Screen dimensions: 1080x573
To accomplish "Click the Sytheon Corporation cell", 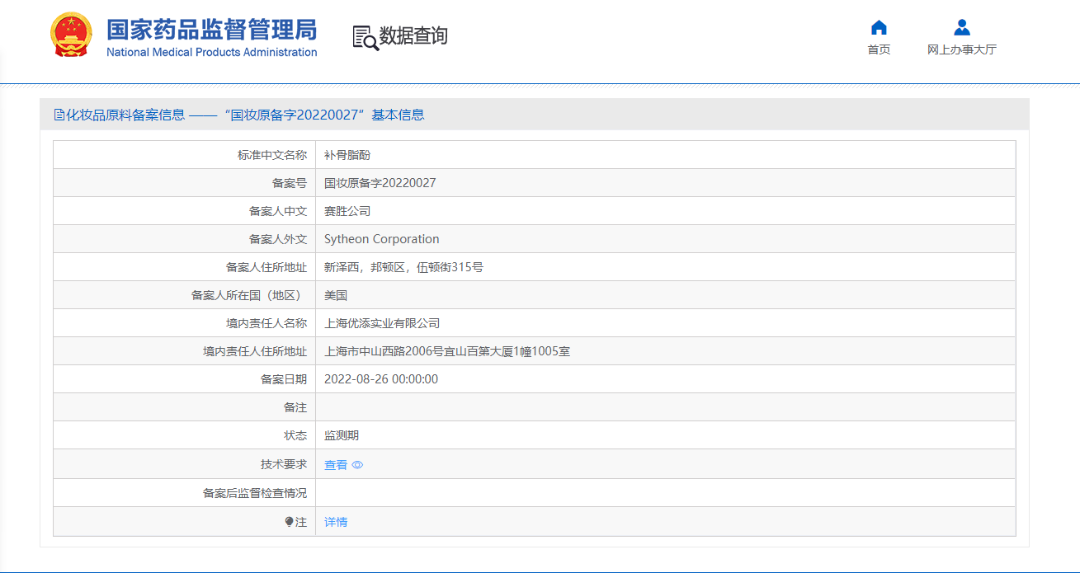I will tap(382, 239).
